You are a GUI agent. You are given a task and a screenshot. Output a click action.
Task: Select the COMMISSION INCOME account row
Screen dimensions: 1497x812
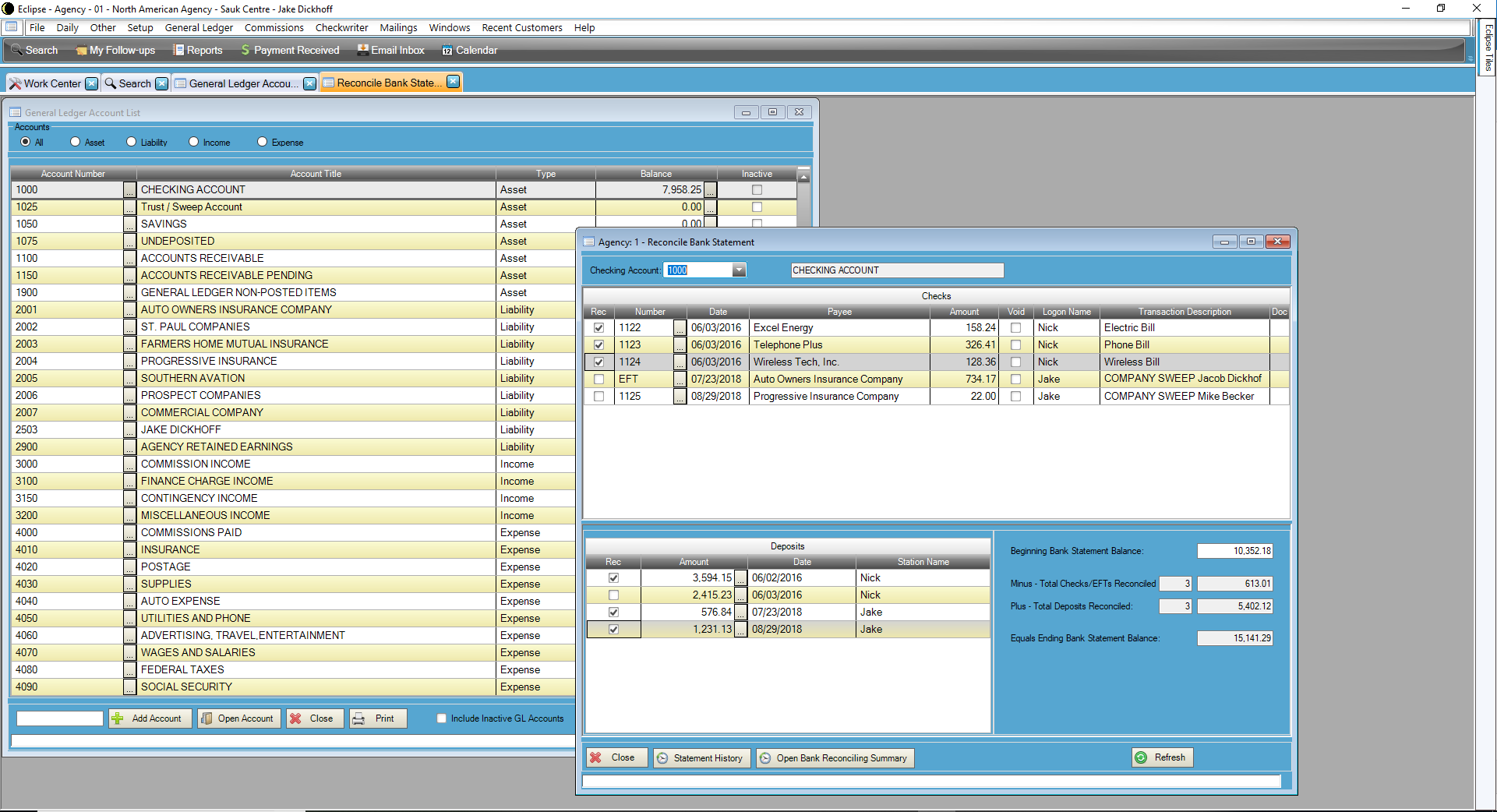tap(293, 464)
